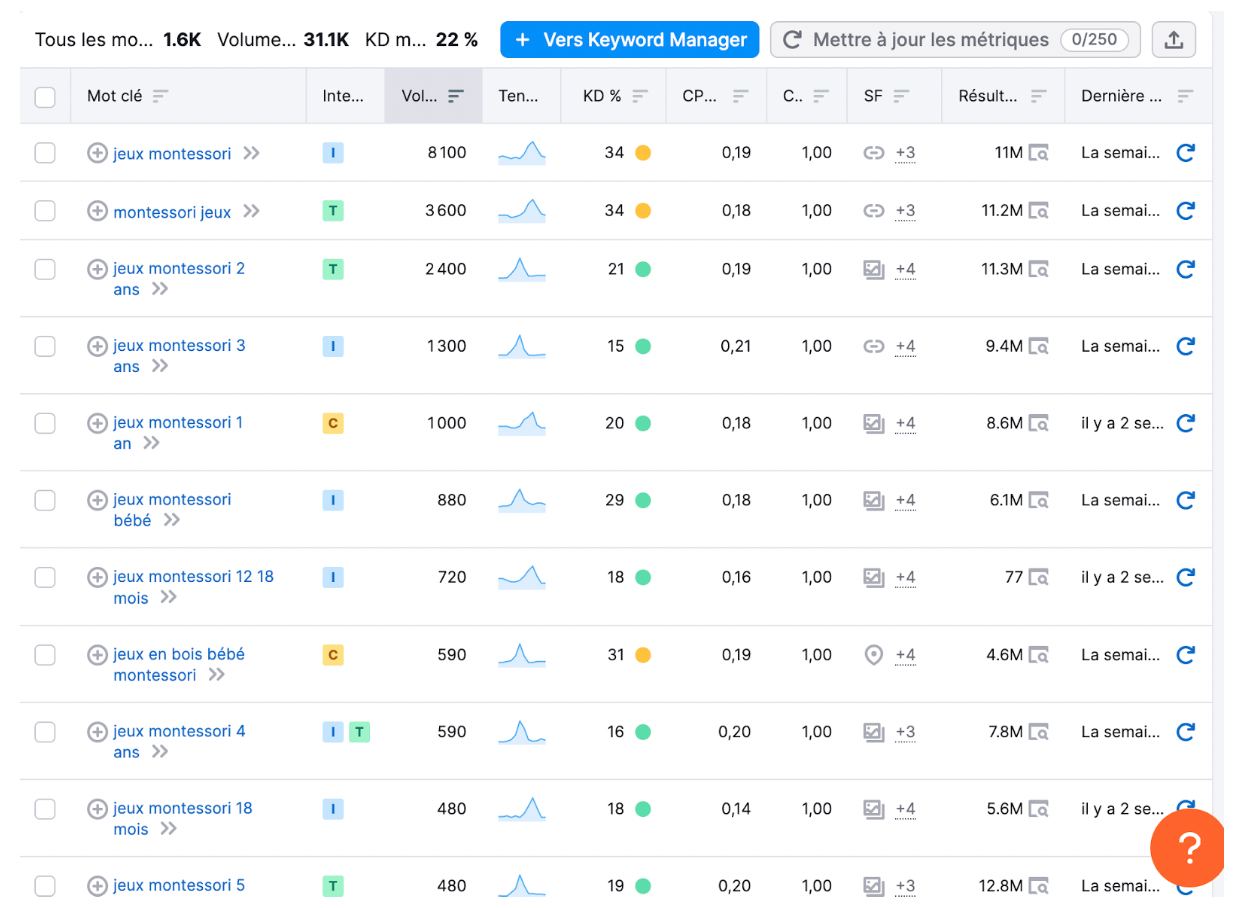View SERP icon next to 11M results
1234x908 pixels.
1039,154
